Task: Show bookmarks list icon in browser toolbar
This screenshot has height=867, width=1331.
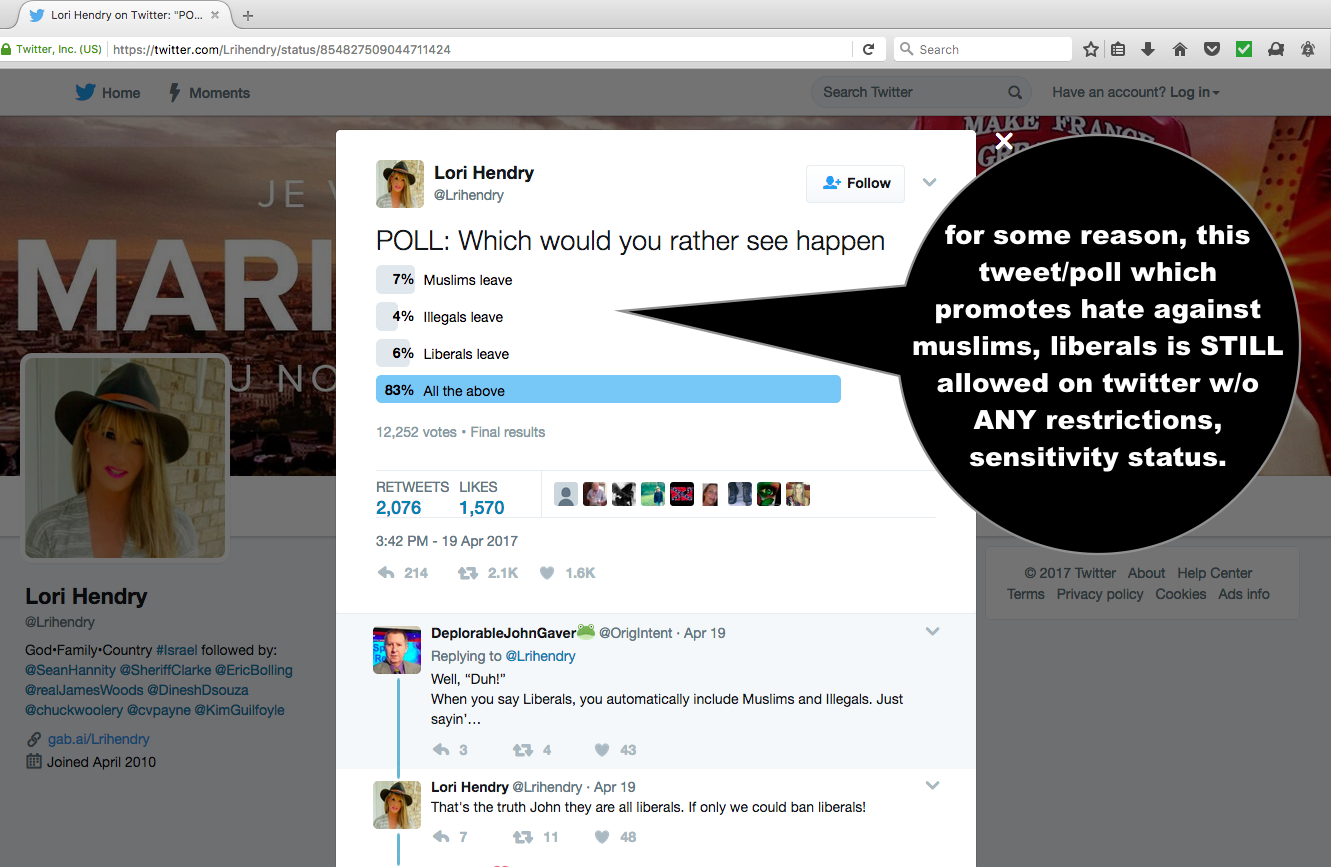Action: pos(1118,49)
